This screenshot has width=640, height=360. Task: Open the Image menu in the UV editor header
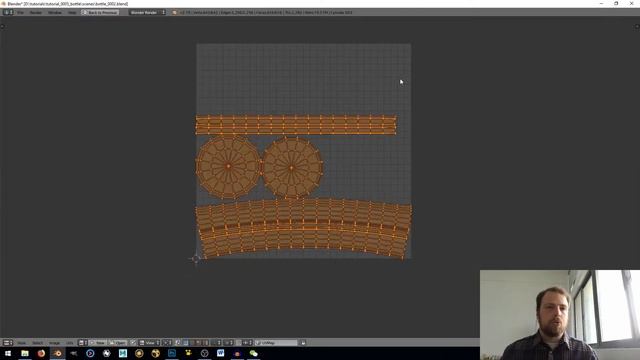[54, 343]
